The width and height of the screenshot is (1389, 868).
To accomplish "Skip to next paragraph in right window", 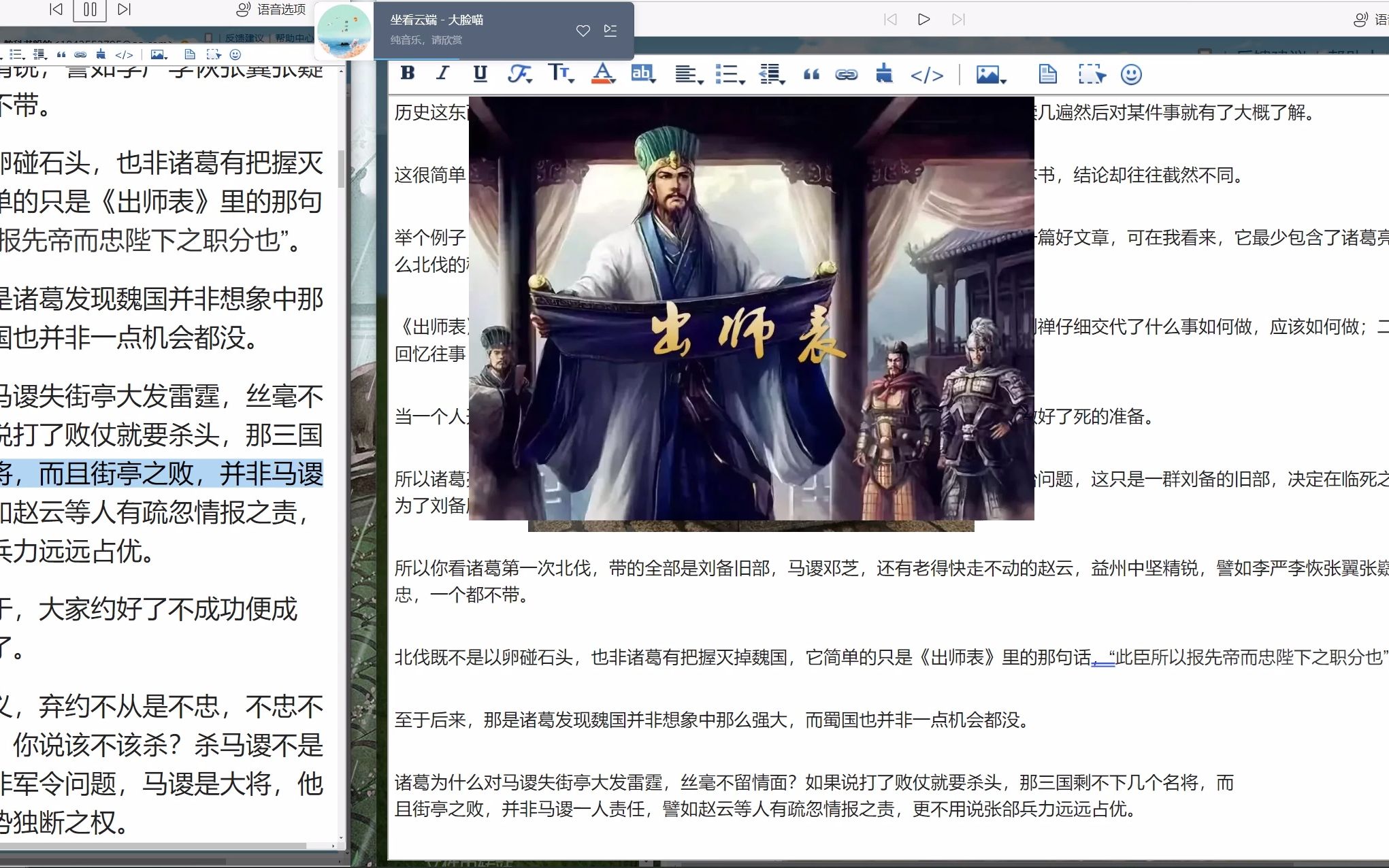I will click(x=958, y=19).
